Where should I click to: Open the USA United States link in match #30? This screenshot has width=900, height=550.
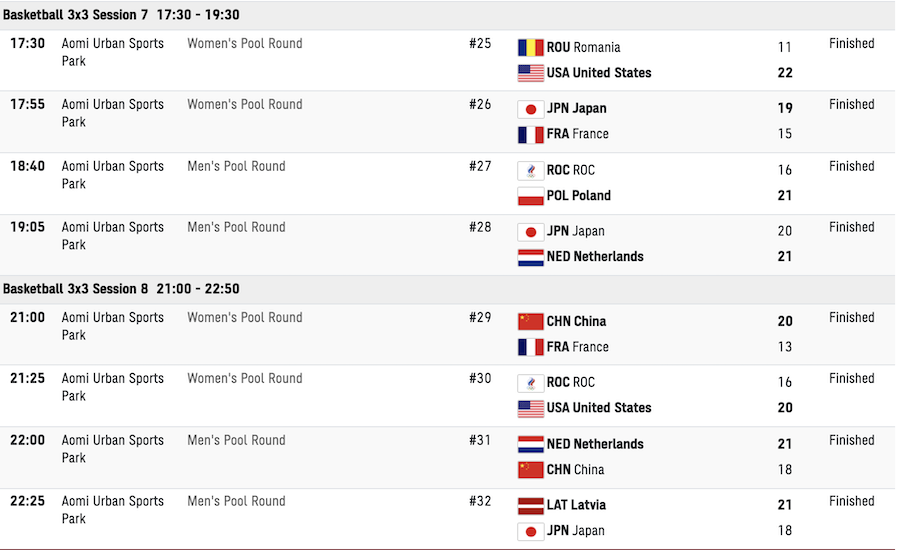pyautogui.click(x=599, y=408)
